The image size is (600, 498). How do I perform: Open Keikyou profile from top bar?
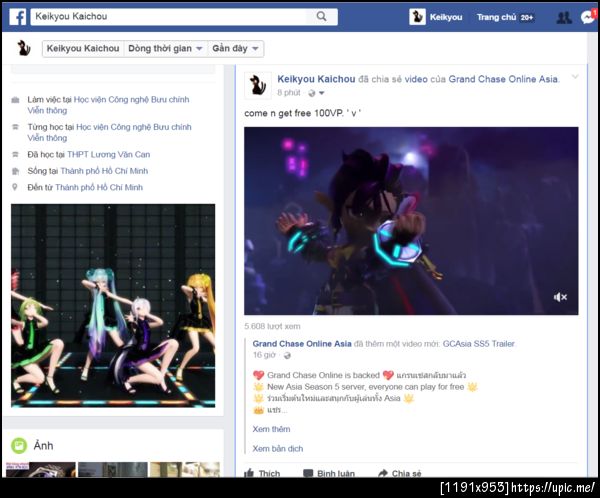click(x=436, y=17)
